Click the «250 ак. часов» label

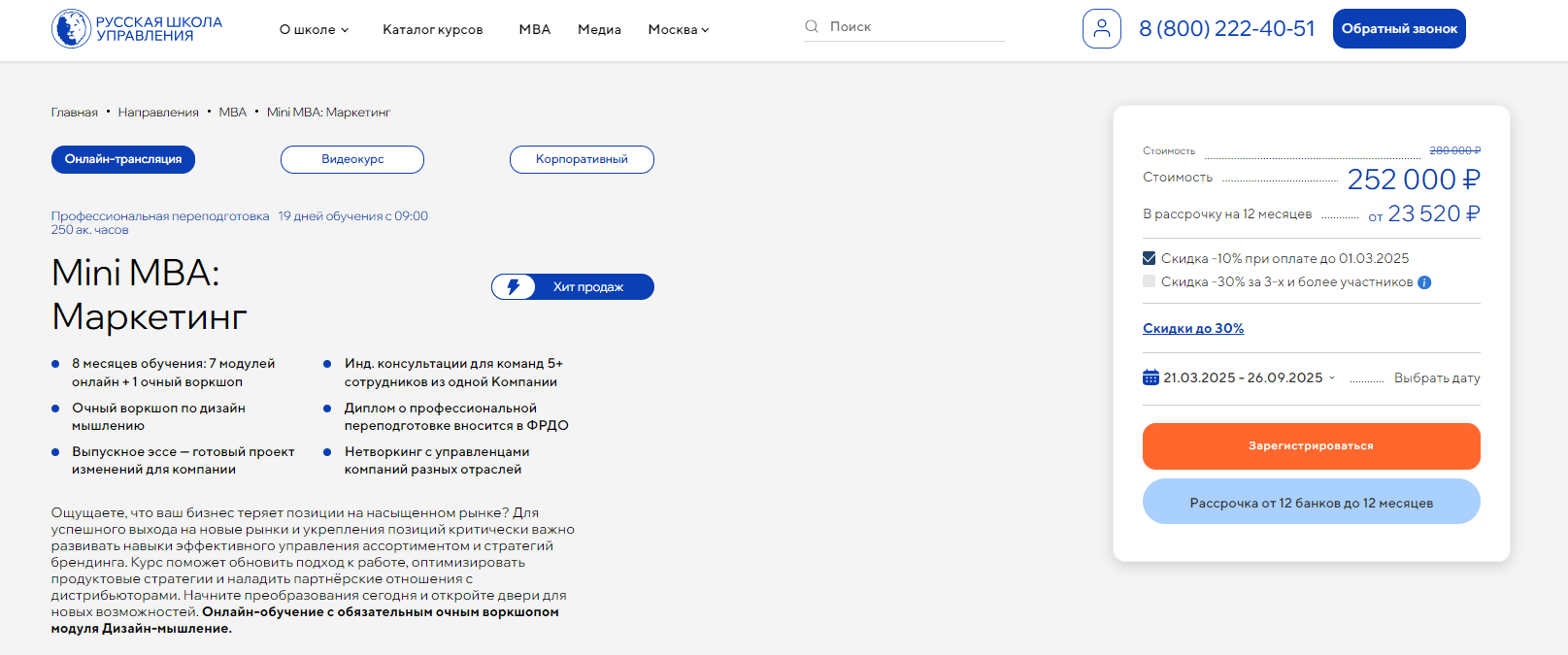point(90,230)
